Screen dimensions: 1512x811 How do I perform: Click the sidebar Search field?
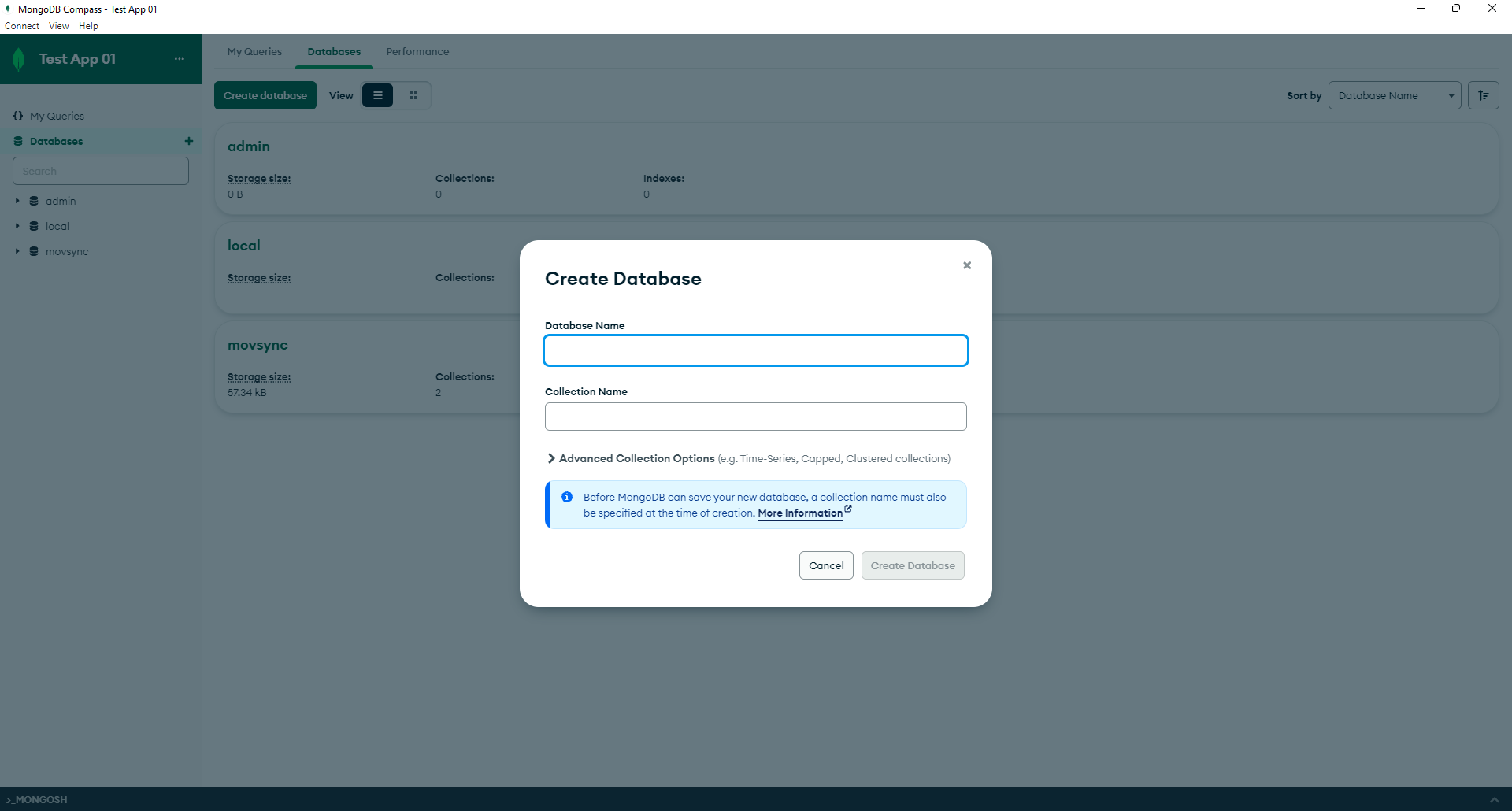point(101,171)
